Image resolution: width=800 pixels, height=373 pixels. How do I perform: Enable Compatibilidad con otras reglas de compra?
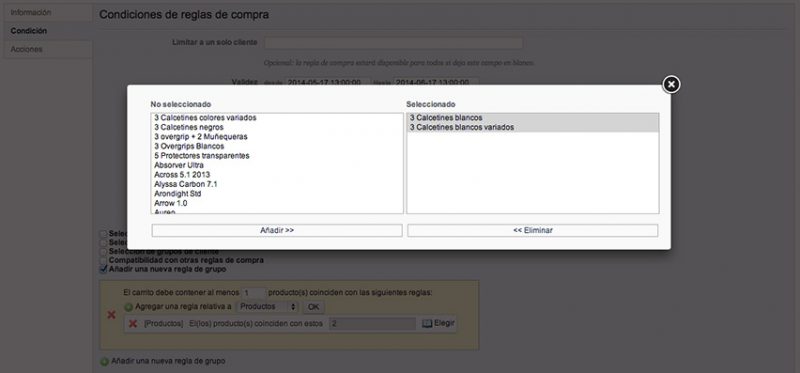pyautogui.click(x=104, y=260)
